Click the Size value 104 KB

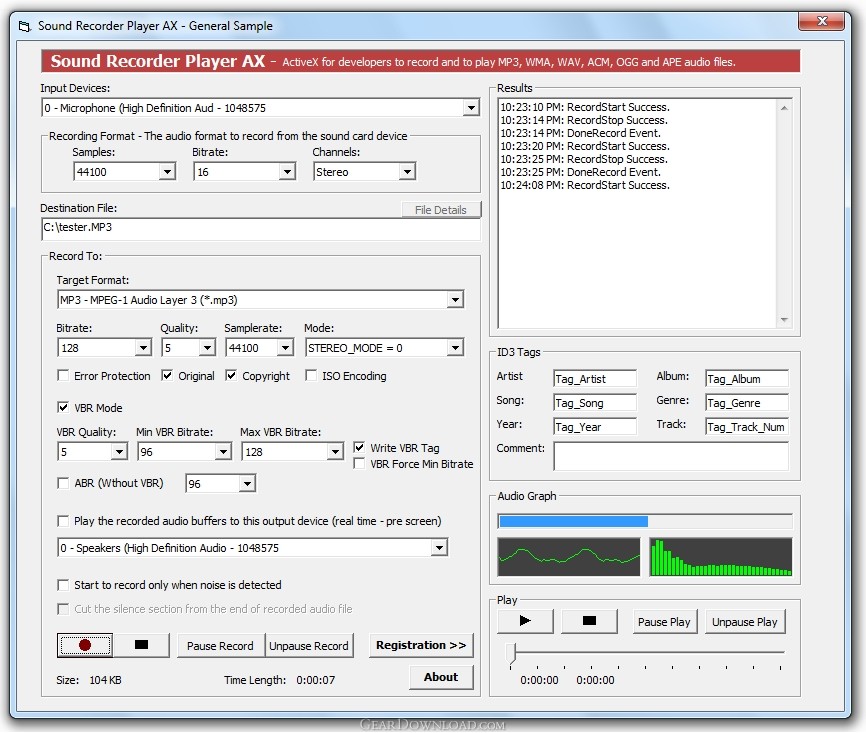coord(105,680)
